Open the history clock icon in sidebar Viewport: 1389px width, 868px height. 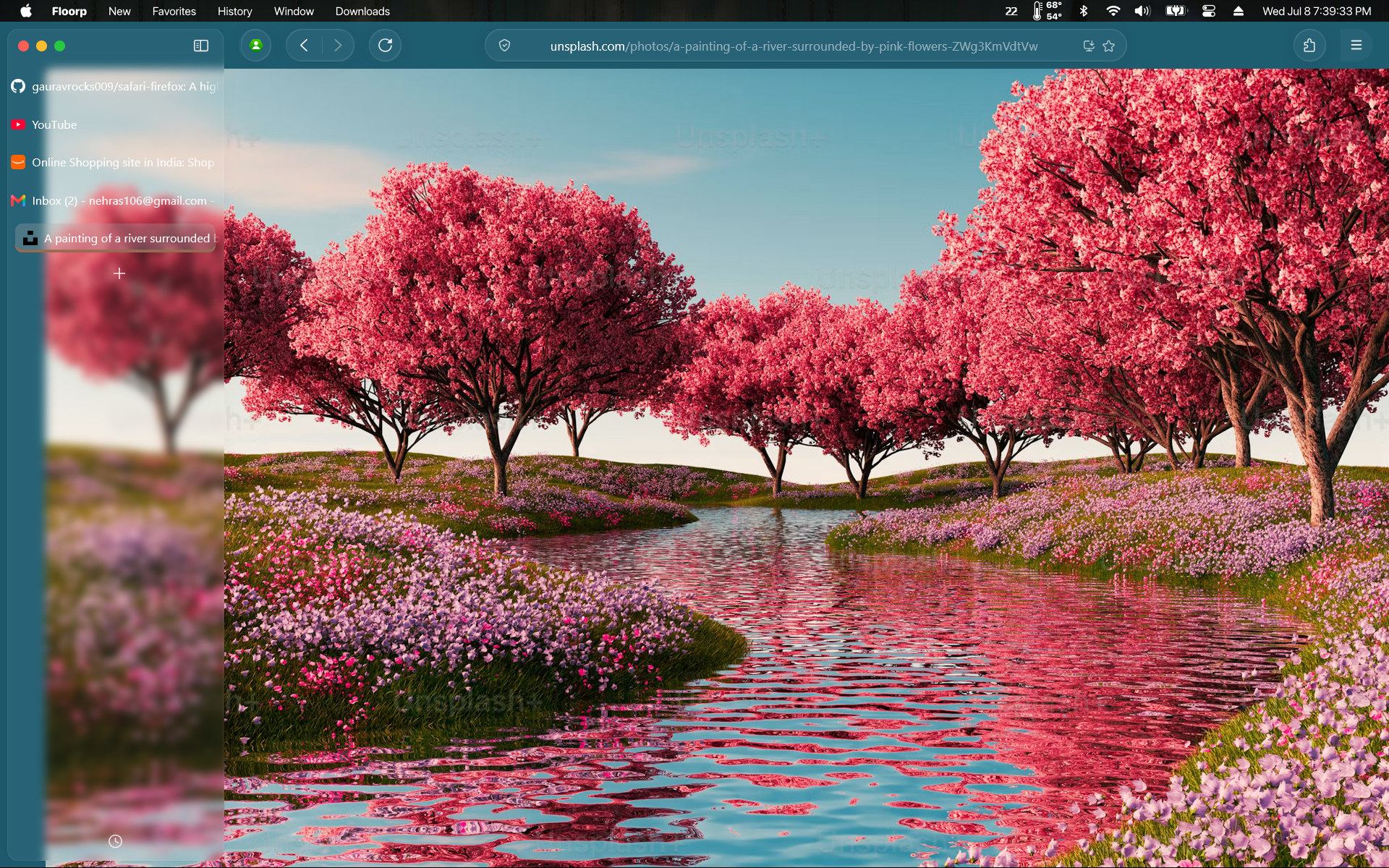(x=115, y=841)
